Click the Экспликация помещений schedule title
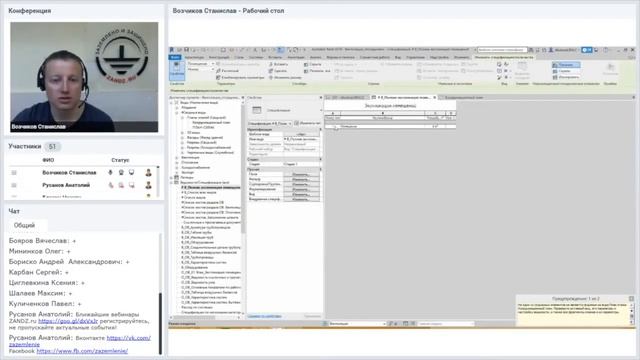Screen dimensions: 640x360 tap(390, 106)
